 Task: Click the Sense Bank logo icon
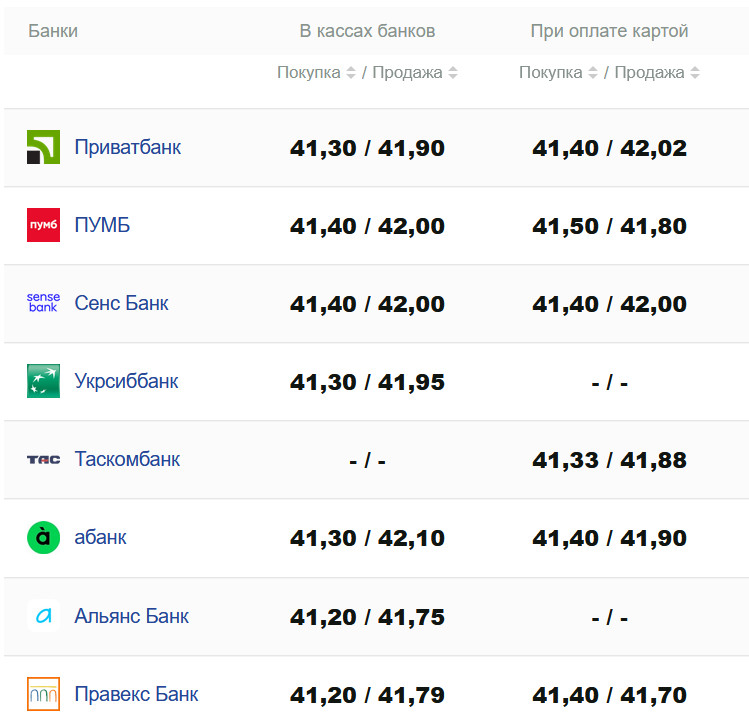(43, 303)
